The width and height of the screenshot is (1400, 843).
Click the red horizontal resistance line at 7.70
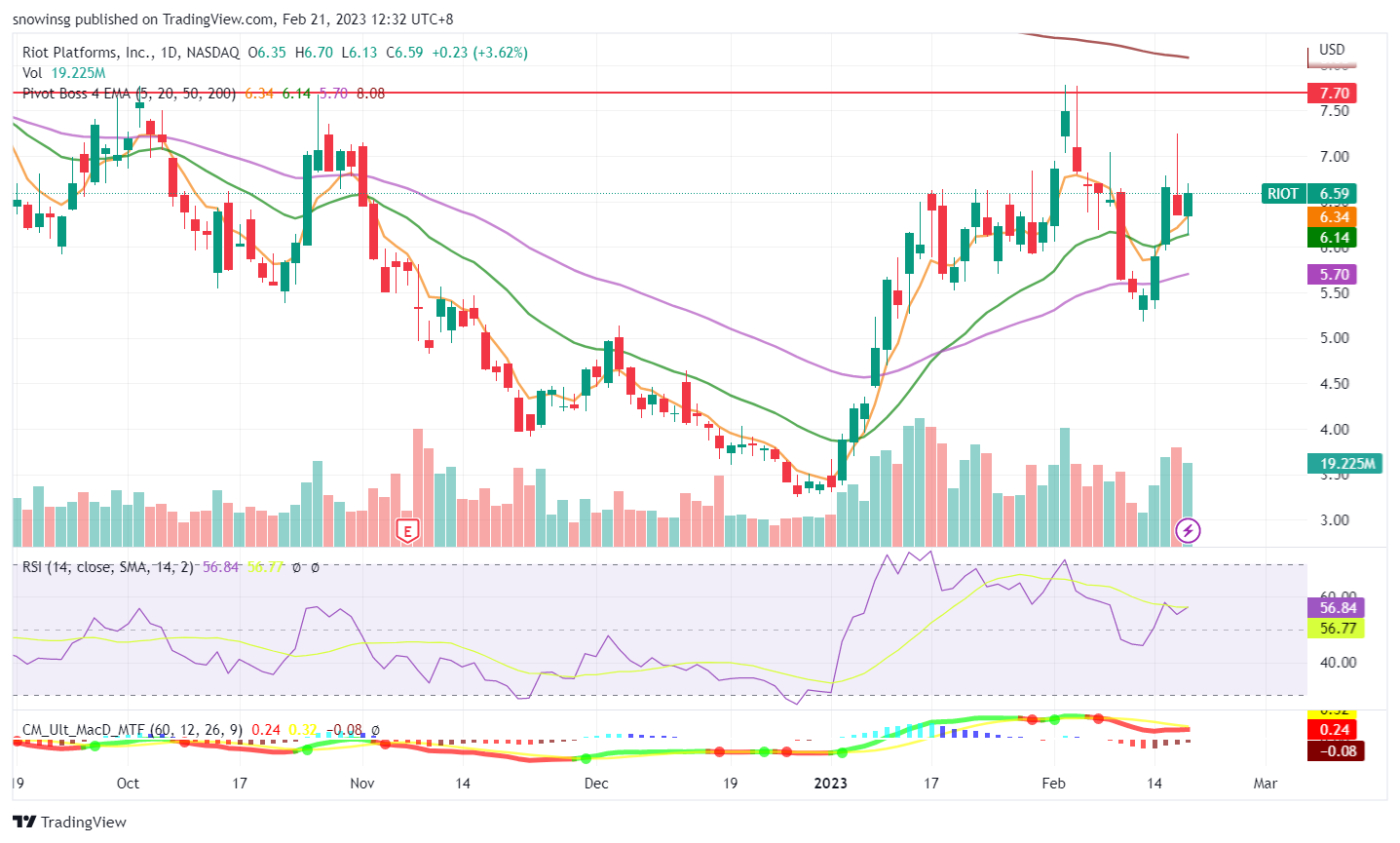pos(659,93)
